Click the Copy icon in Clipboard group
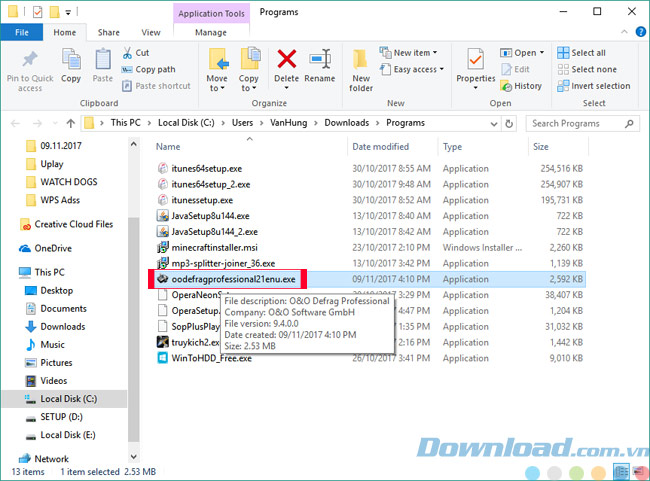Image resolution: width=650 pixels, height=481 pixels. (x=71, y=59)
